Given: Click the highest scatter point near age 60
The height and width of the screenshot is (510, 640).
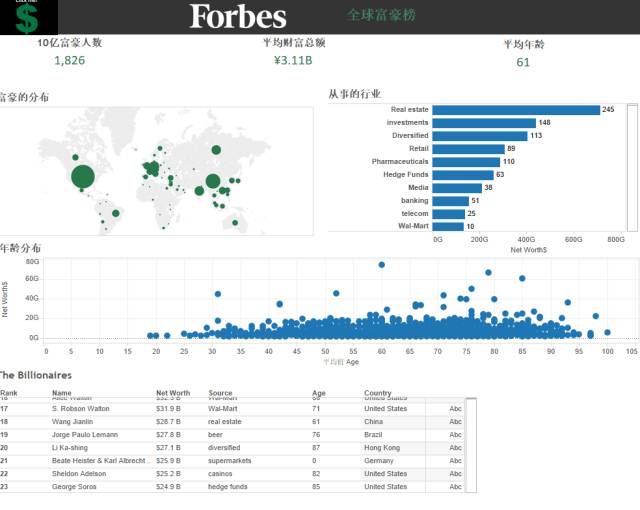Looking at the screenshot, I should point(381,265).
